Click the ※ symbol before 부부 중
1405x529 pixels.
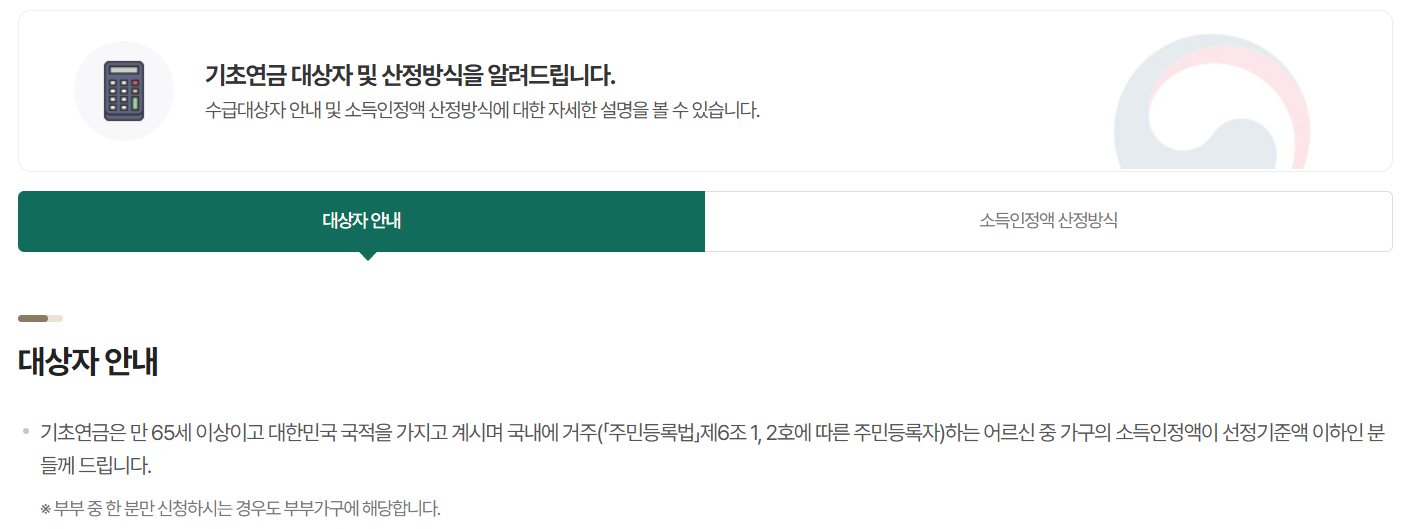45,509
